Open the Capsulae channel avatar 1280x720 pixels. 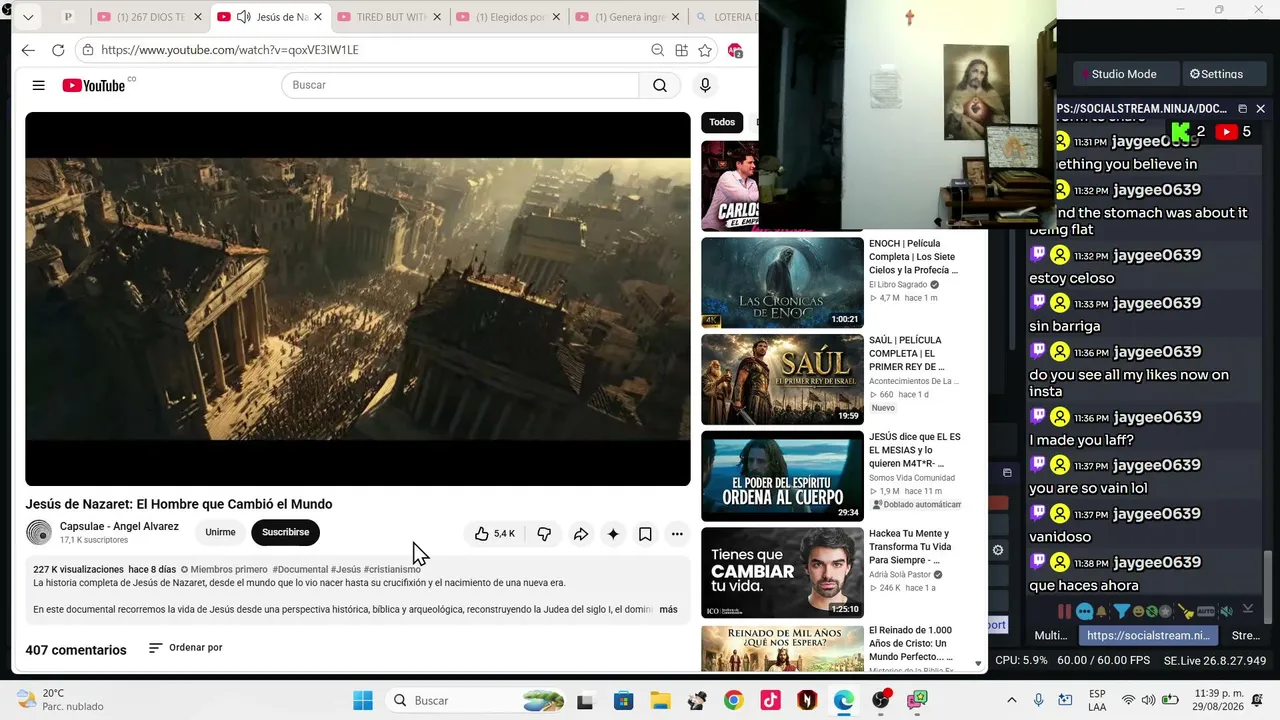[x=39, y=533]
